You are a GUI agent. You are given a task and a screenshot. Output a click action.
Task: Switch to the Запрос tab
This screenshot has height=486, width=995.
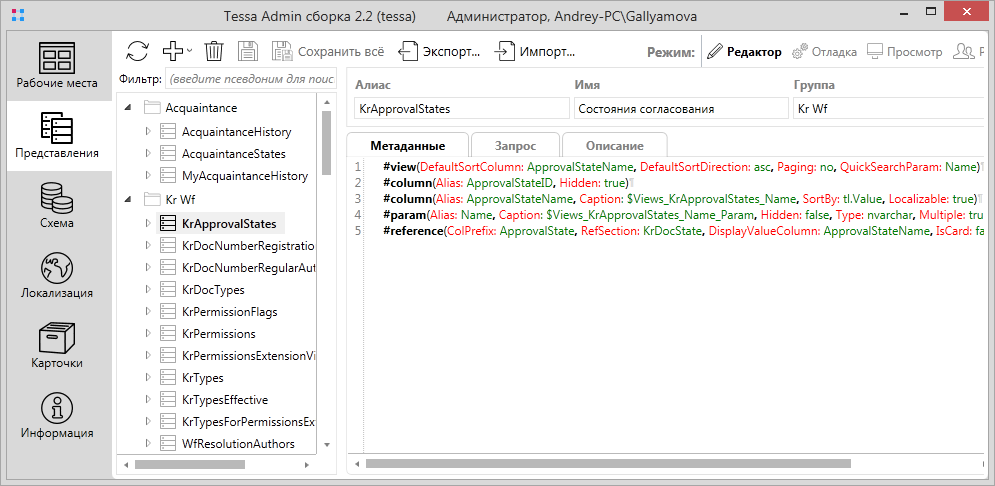[514, 145]
